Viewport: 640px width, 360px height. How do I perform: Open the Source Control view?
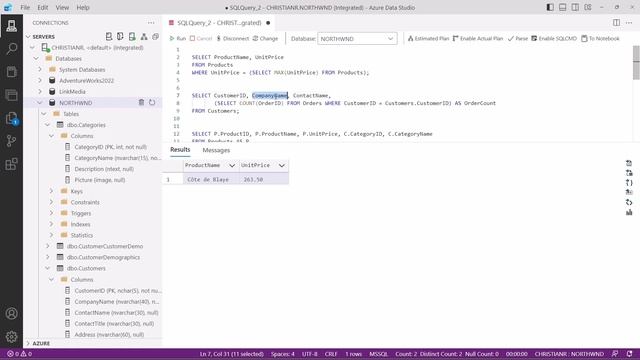(11, 141)
